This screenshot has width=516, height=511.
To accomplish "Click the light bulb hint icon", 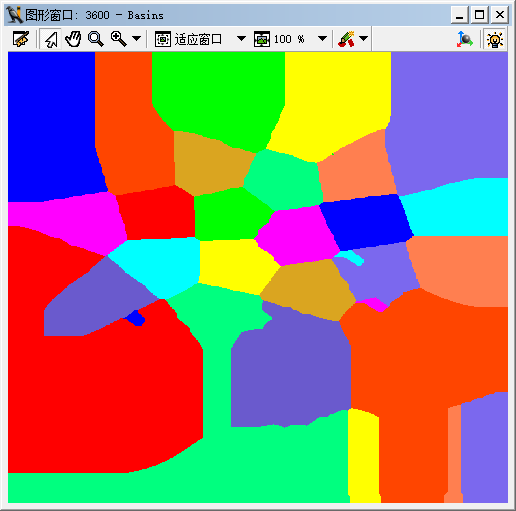I will pyautogui.click(x=495, y=39).
